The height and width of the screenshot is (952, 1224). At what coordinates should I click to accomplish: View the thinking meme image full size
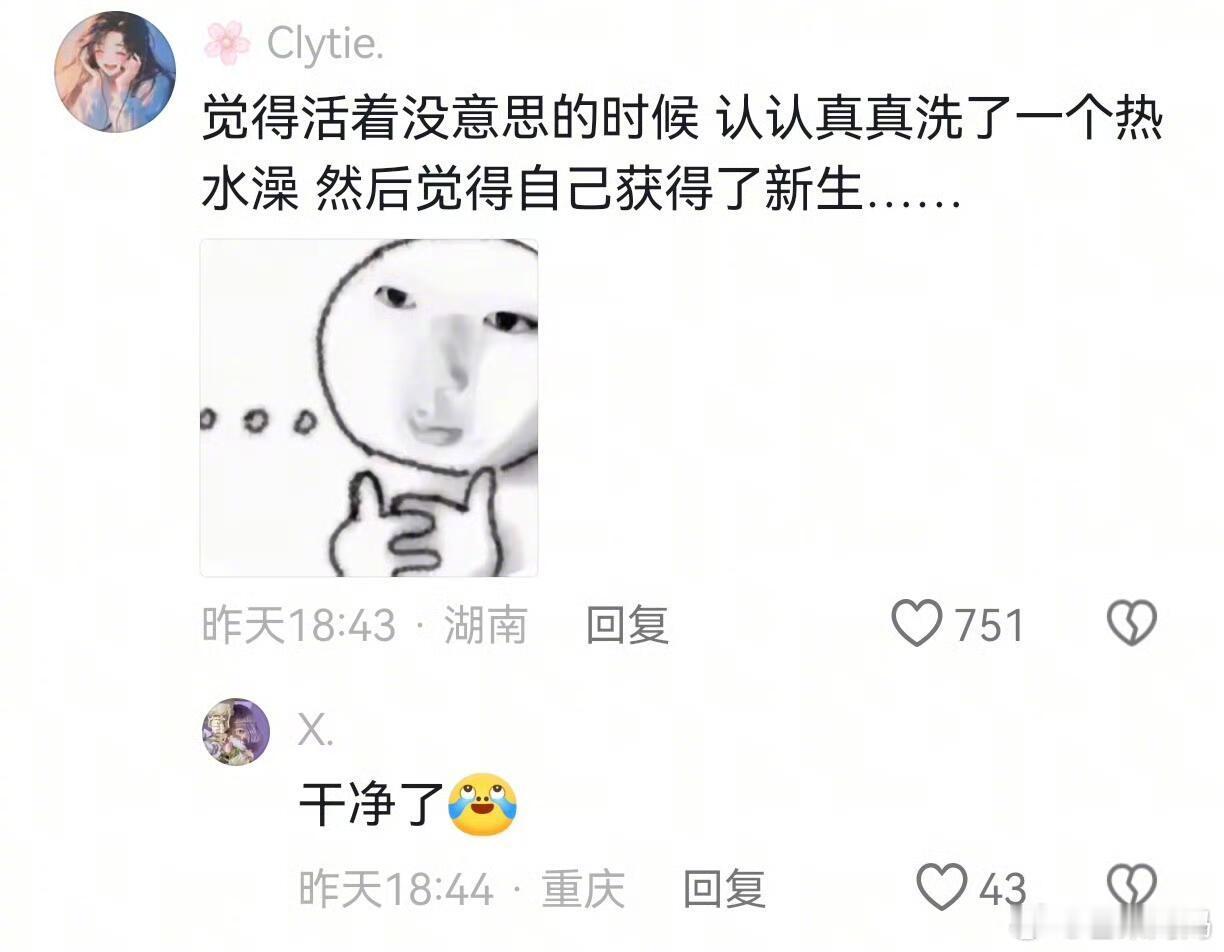369,408
